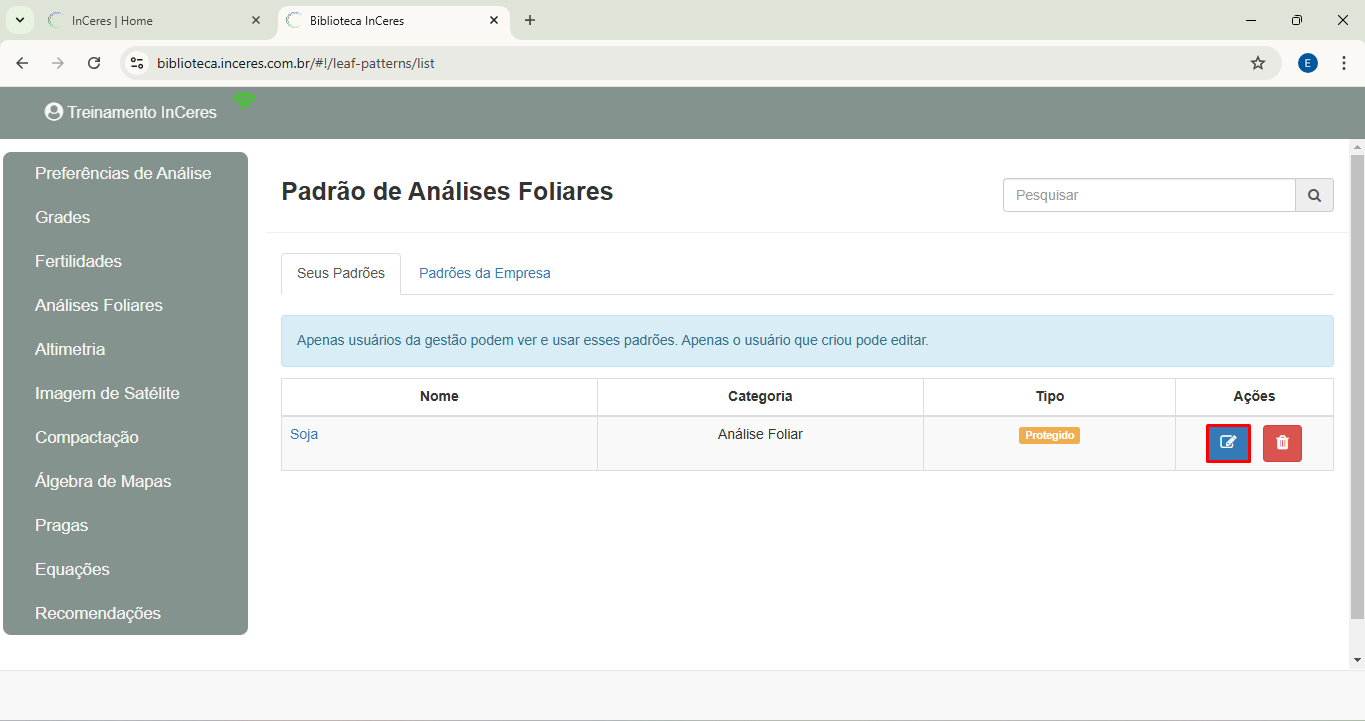Screen dimensions: 1365x721
Task: Click the Categoria column header
Action: 760,396
